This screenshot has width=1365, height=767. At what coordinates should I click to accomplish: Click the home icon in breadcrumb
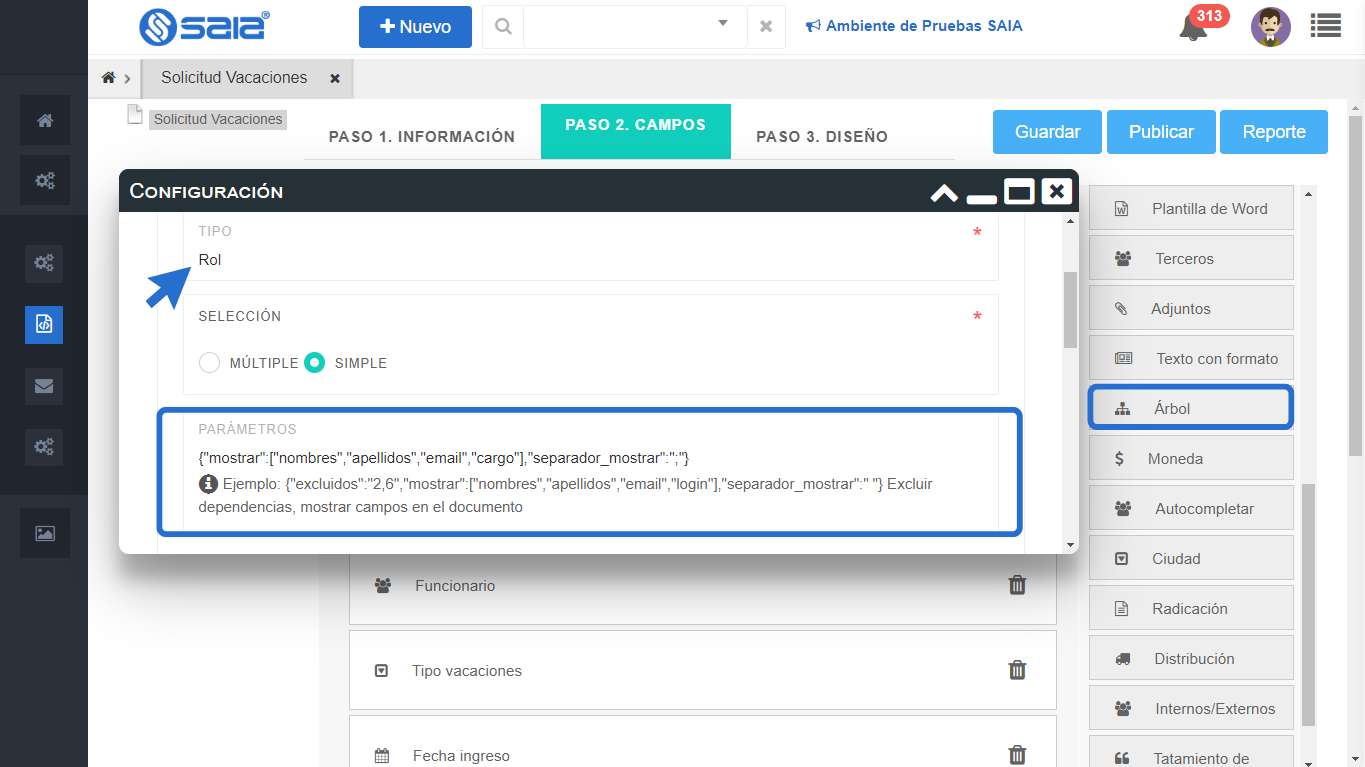coord(109,78)
